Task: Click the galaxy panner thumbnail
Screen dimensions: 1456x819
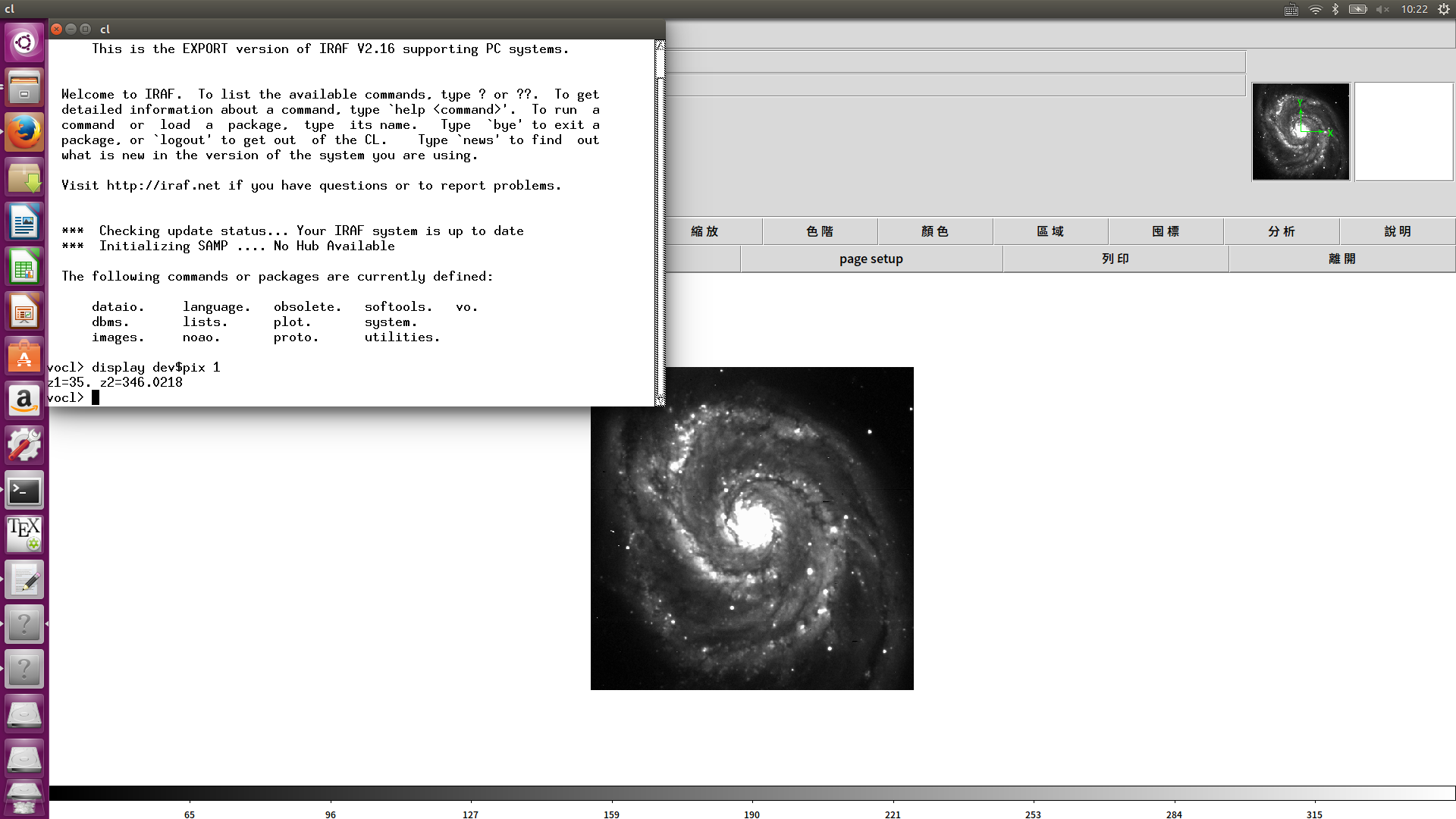Action: point(1301,132)
